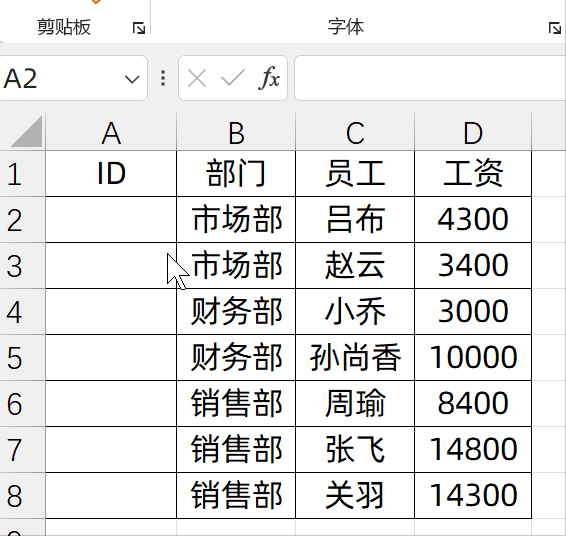Select the 财务部 cell in row 4
The height and width of the screenshot is (536, 566).
(236, 311)
